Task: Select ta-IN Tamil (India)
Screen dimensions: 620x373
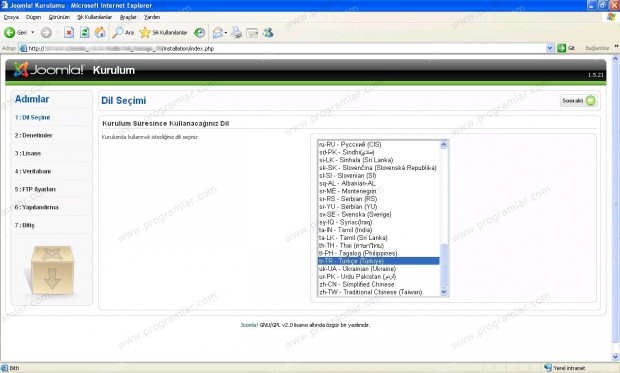Action: [x=379, y=230]
